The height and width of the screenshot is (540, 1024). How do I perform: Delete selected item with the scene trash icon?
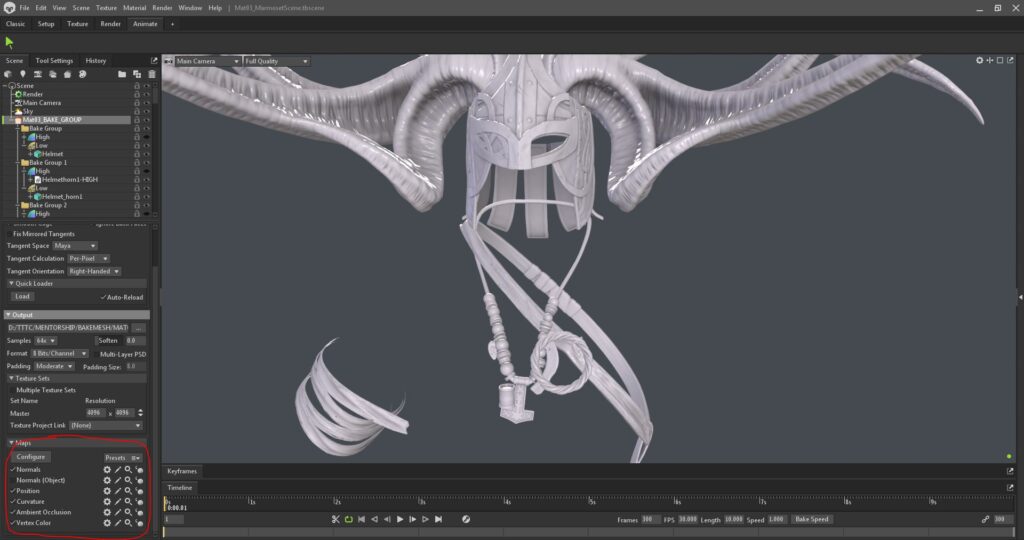click(152, 74)
